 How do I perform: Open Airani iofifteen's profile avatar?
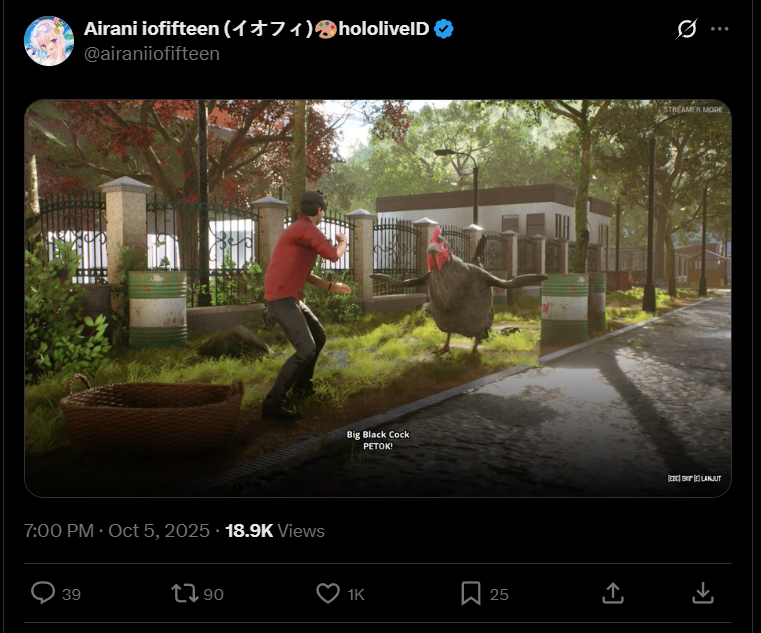tap(49, 41)
